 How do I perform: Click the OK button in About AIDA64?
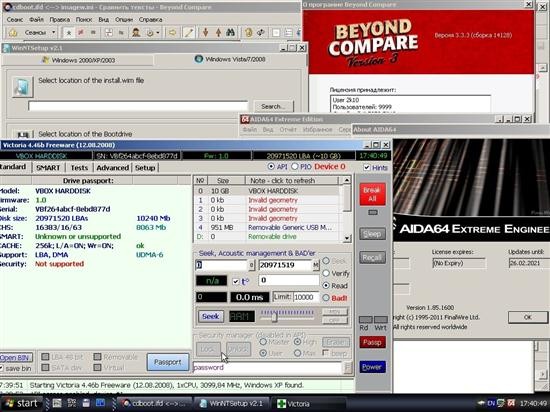click(528, 317)
